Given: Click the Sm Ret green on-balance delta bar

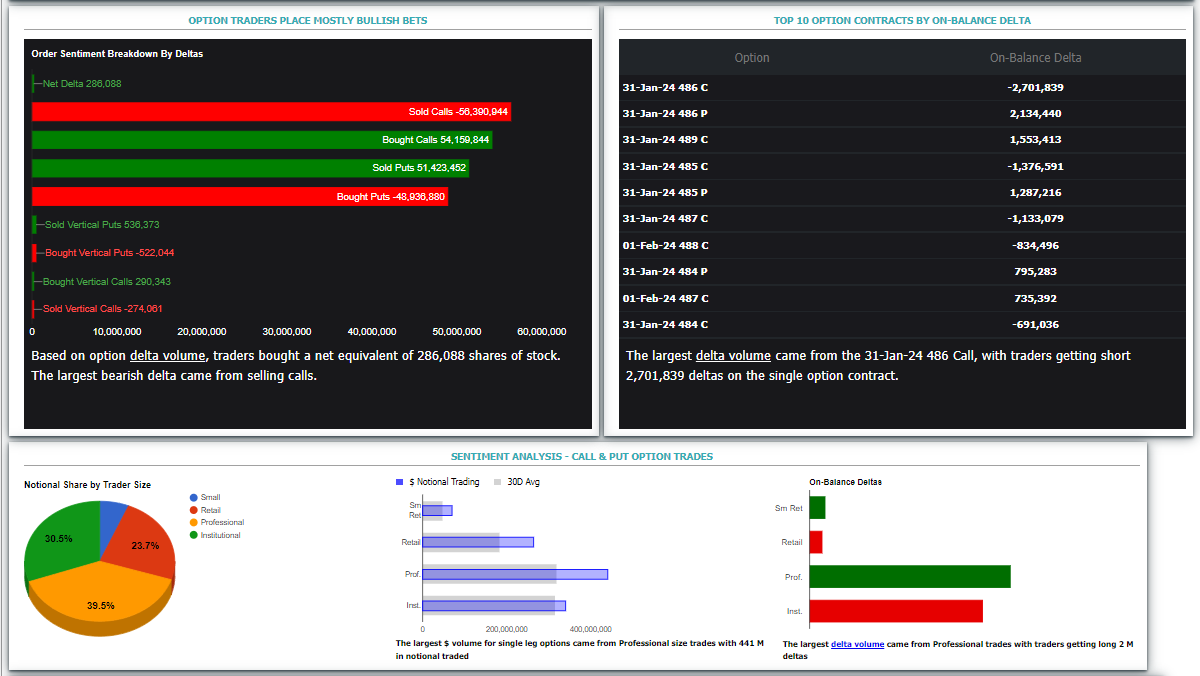Looking at the screenshot, I should click(x=817, y=508).
